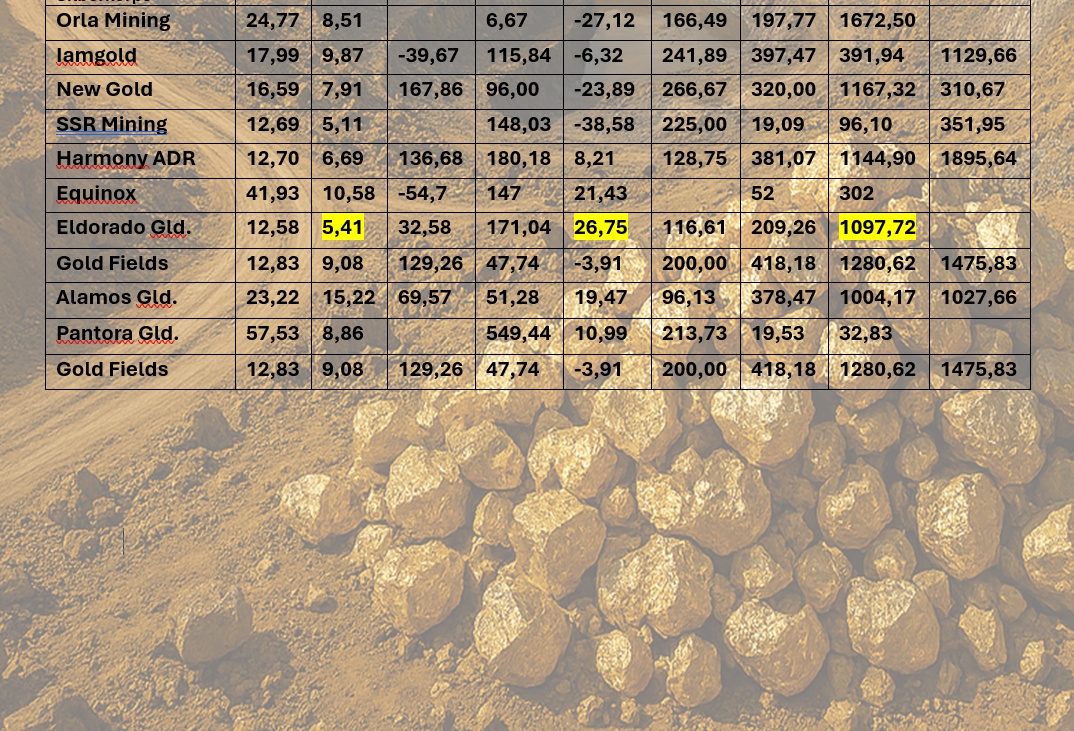
Task: Select the Alamos Gld. row label
Action: (x=116, y=298)
